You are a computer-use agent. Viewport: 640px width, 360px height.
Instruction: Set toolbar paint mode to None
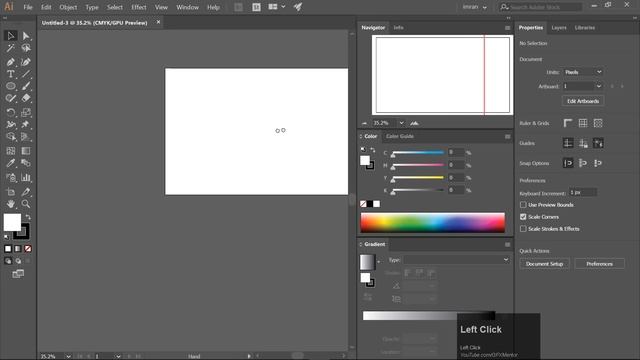(x=28, y=249)
